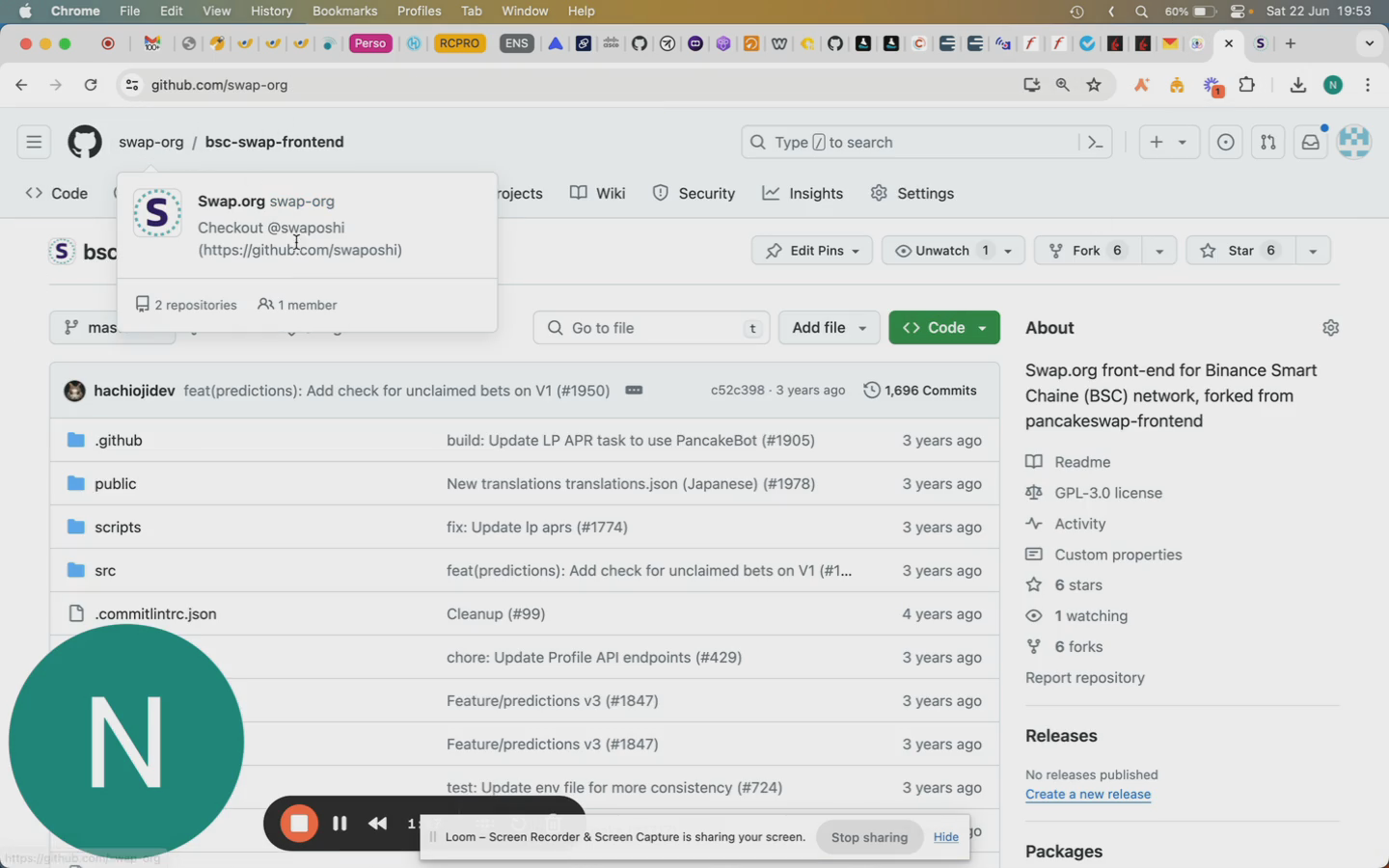Image resolution: width=1389 pixels, height=868 pixels.
Task: Expand Chrome's tab search chevron
Action: (x=1369, y=43)
